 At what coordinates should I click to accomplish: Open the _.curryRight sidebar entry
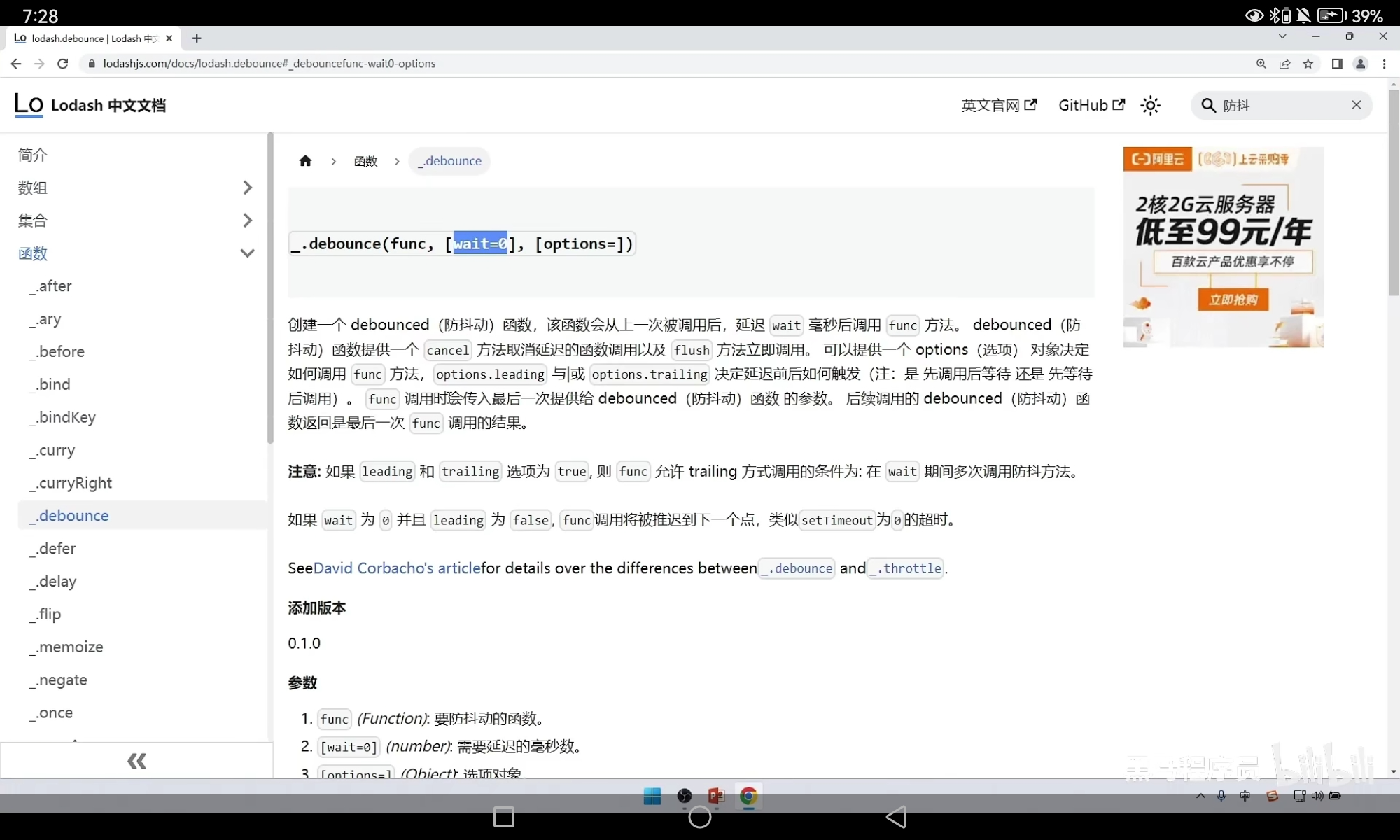[75, 483]
